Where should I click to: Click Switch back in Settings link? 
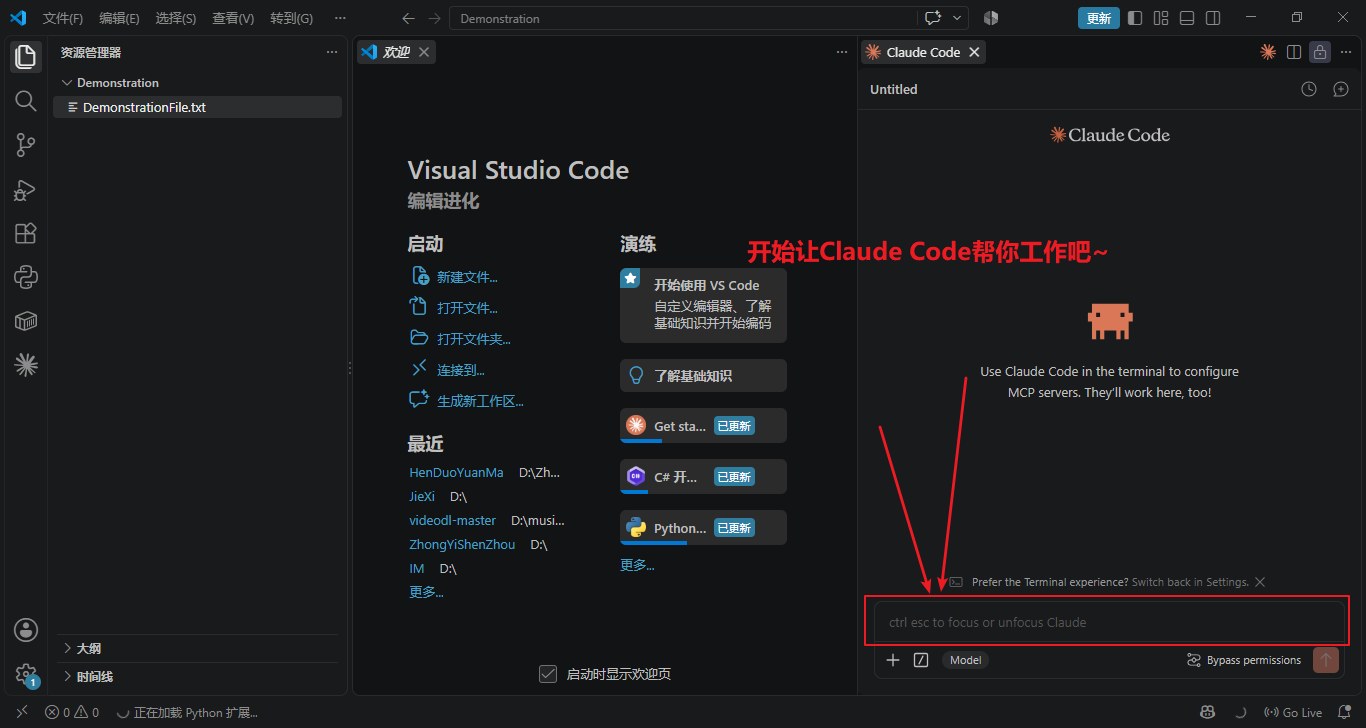1191,582
